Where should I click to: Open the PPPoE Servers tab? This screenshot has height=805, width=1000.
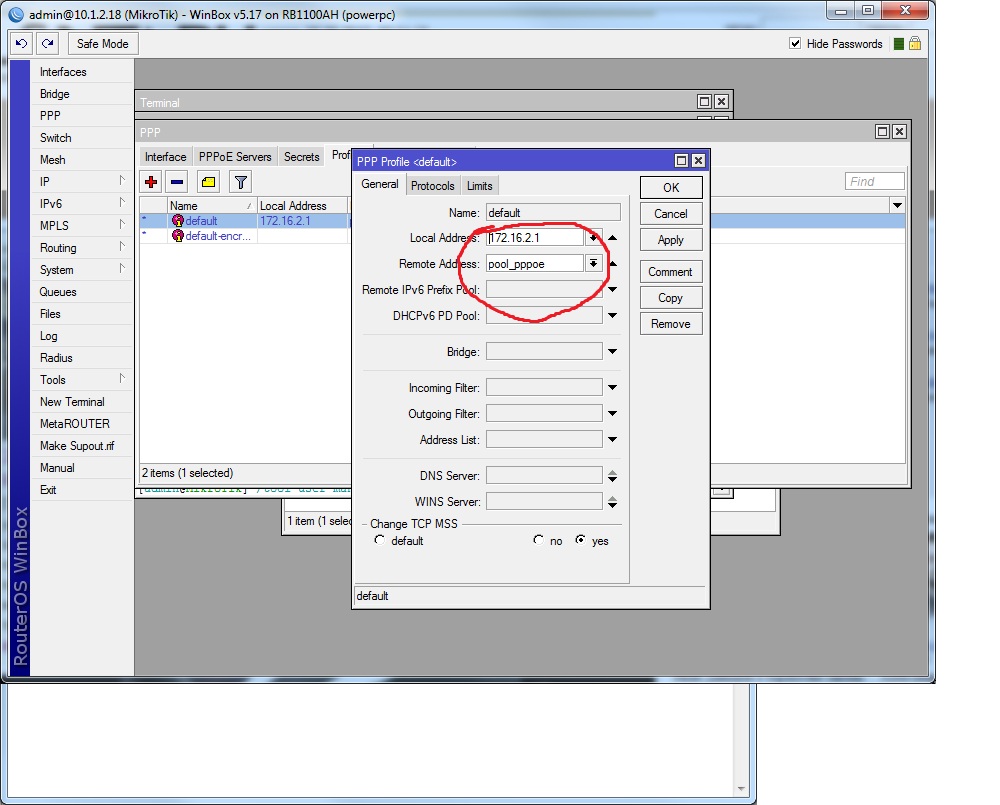coord(235,157)
